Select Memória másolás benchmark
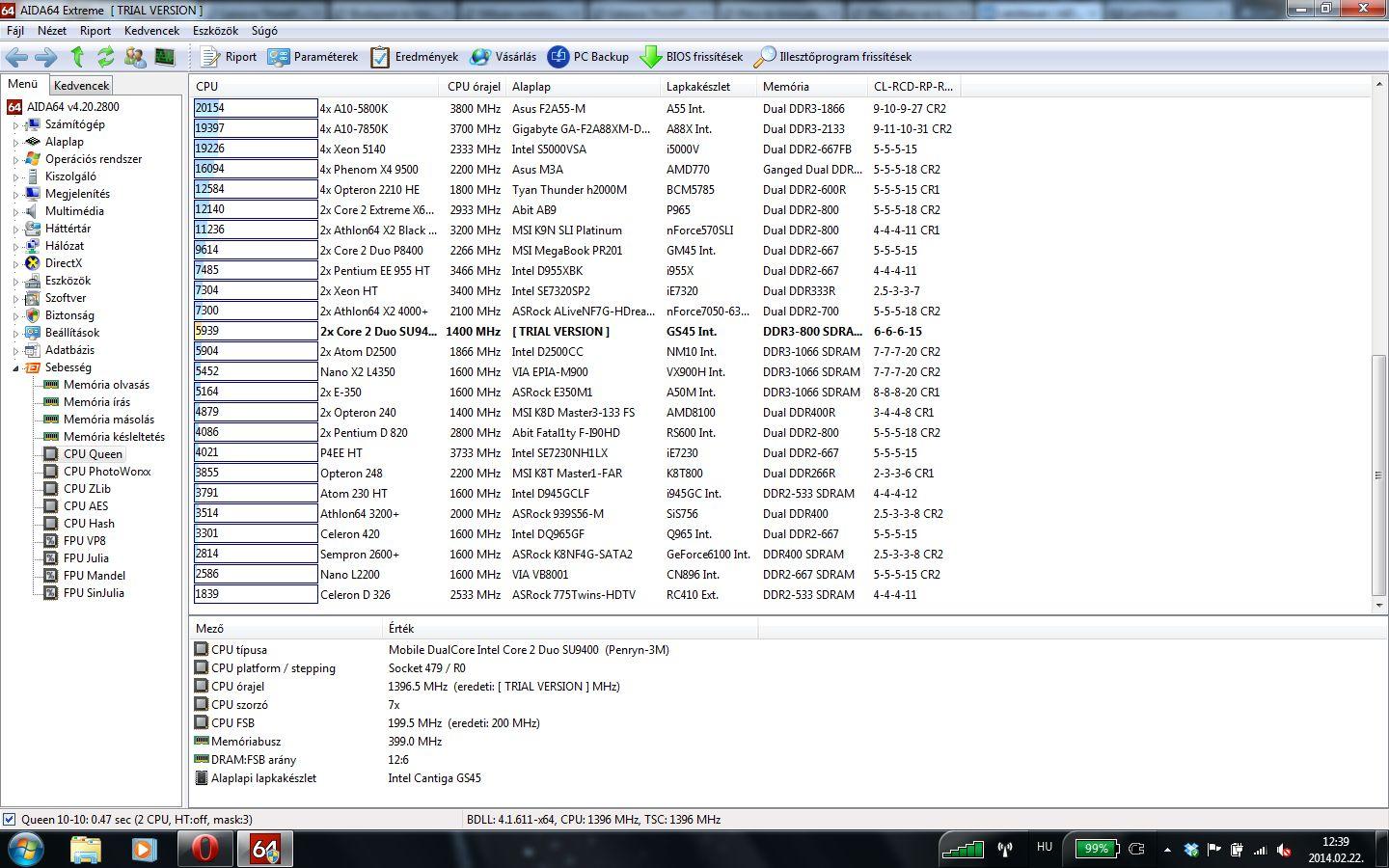The width and height of the screenshot is (1389, 868). coord(109,420)
